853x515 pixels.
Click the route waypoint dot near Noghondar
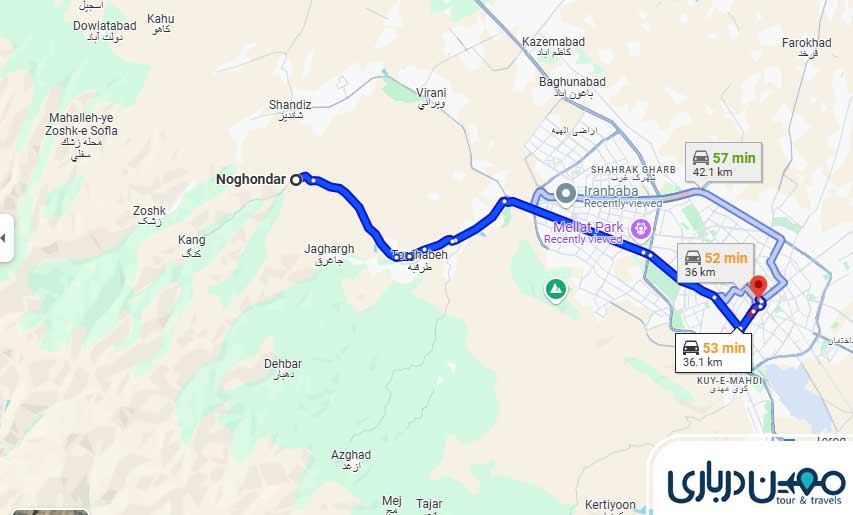tap(314, 181)
